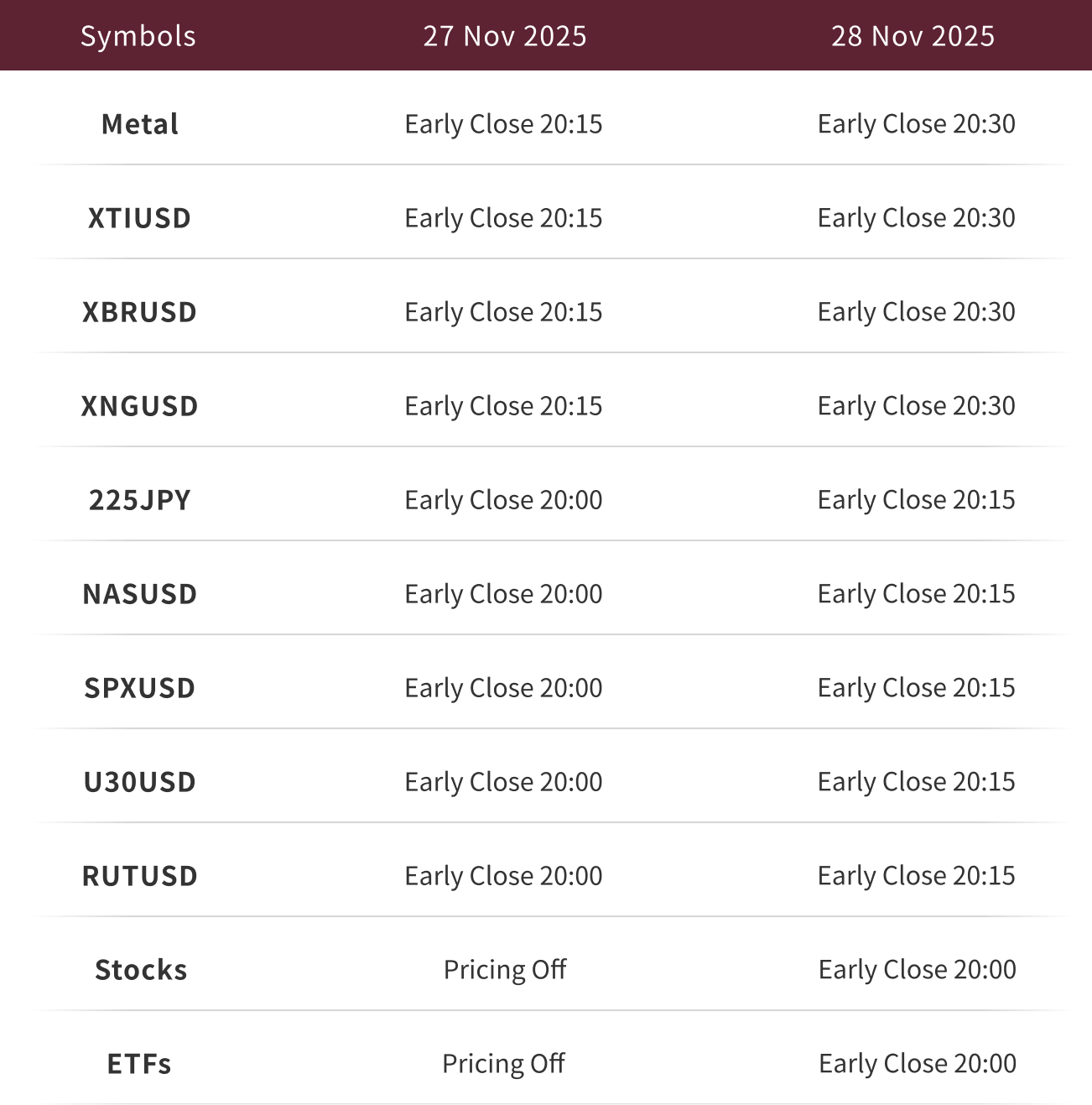
Task: Select the XTIUSD symbol label
Action: pos(140,218)
